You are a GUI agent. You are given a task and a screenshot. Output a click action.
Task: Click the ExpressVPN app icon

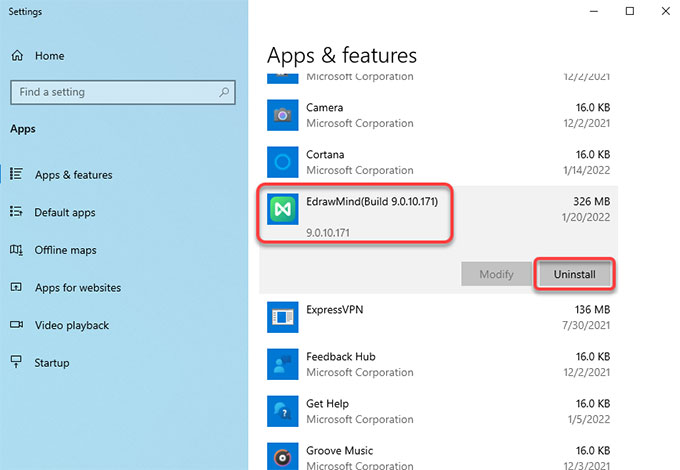click(282, 317)
